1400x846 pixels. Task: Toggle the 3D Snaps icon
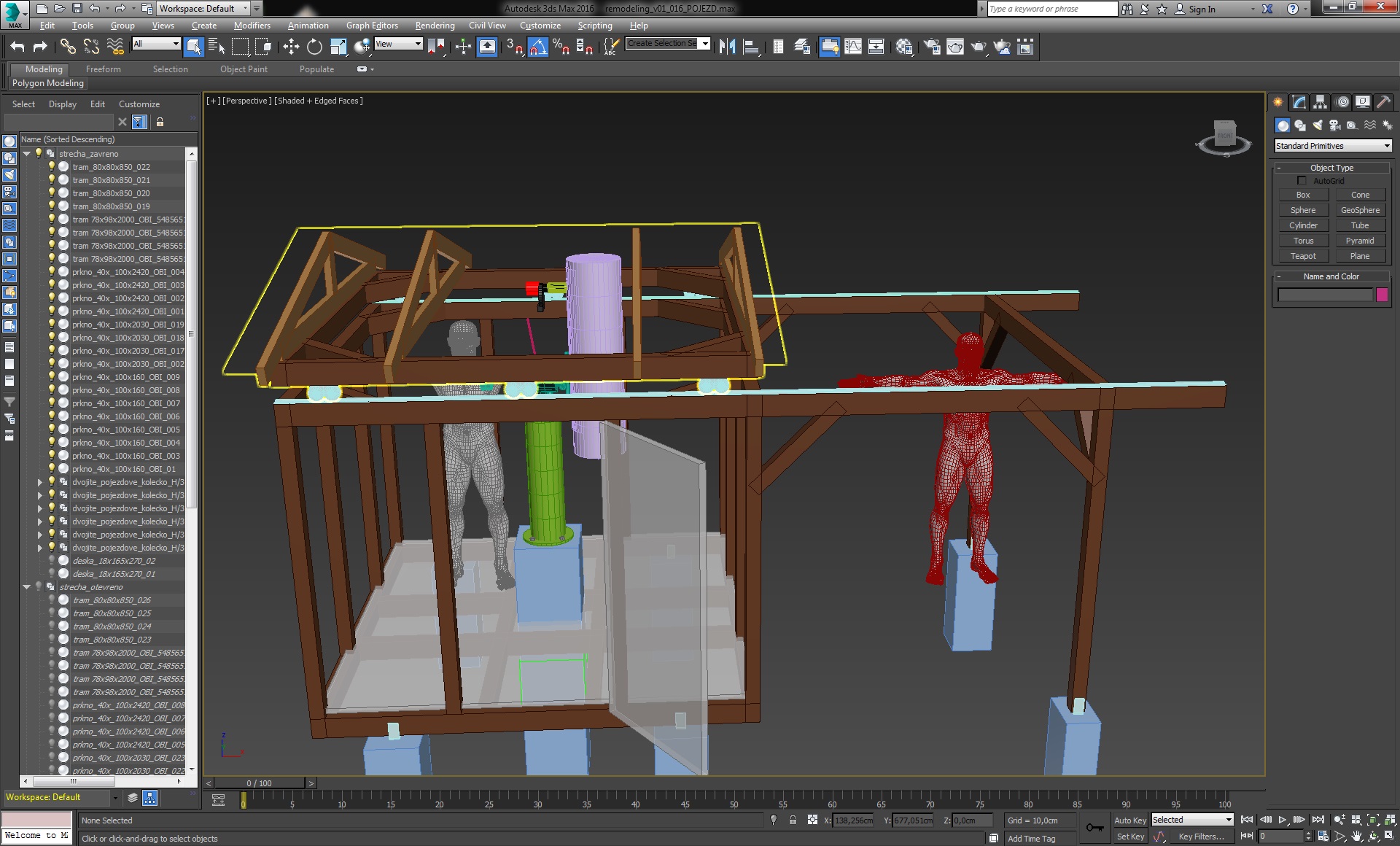(x=514, y=47)
